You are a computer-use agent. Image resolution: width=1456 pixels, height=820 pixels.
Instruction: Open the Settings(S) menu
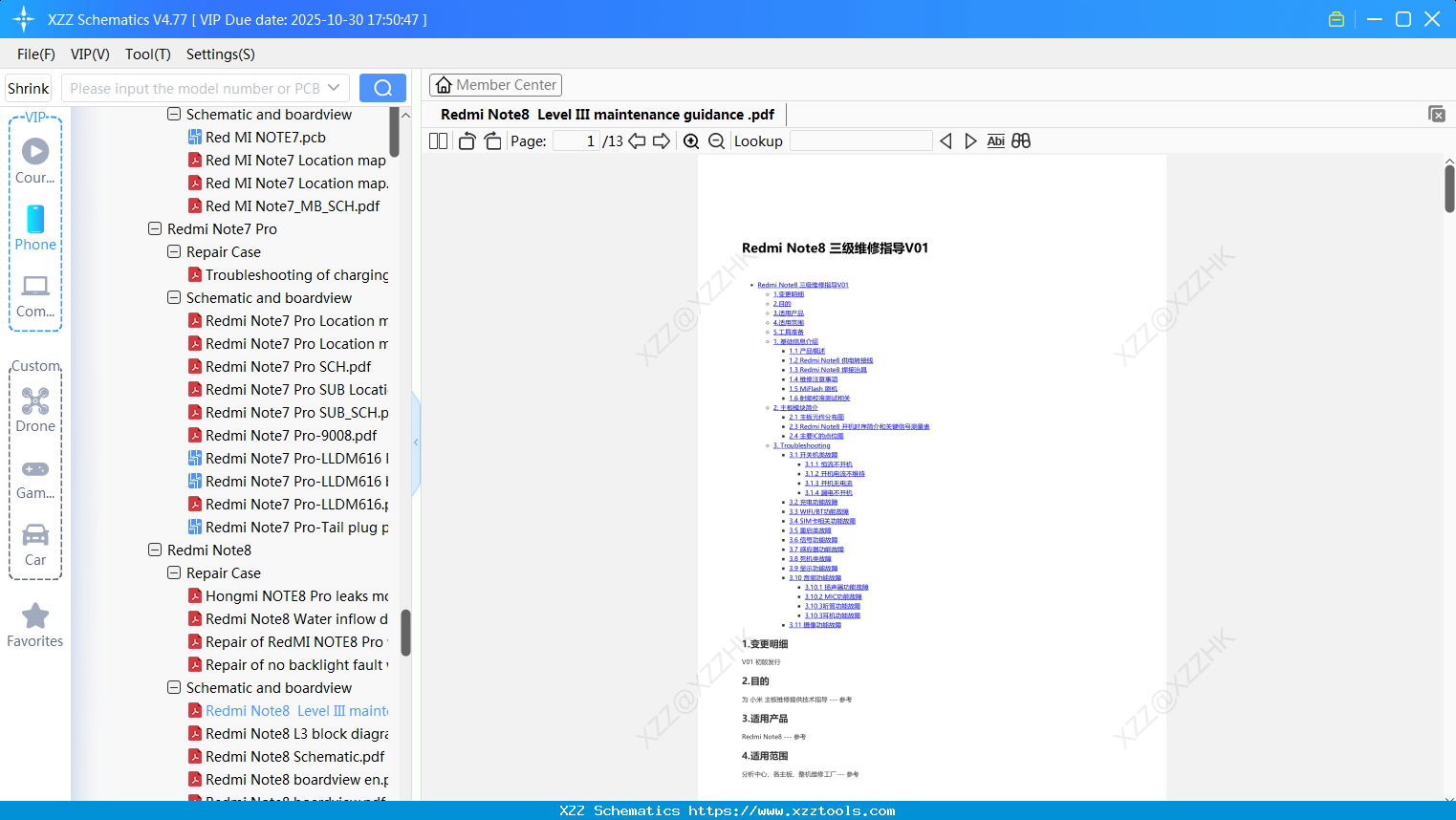point(221,54)
